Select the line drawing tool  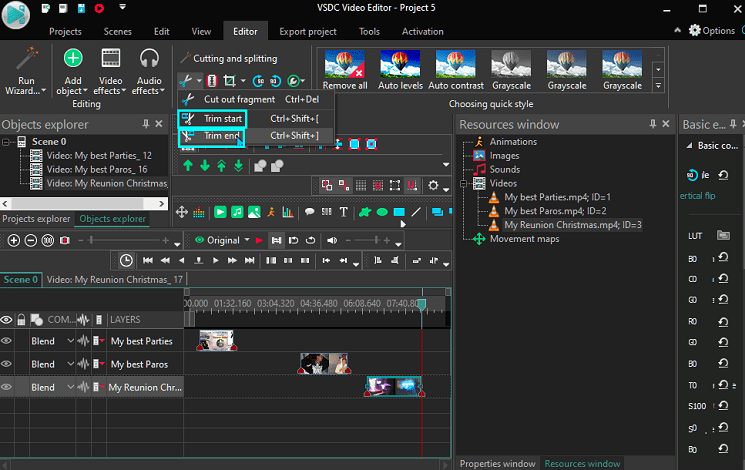416,212
